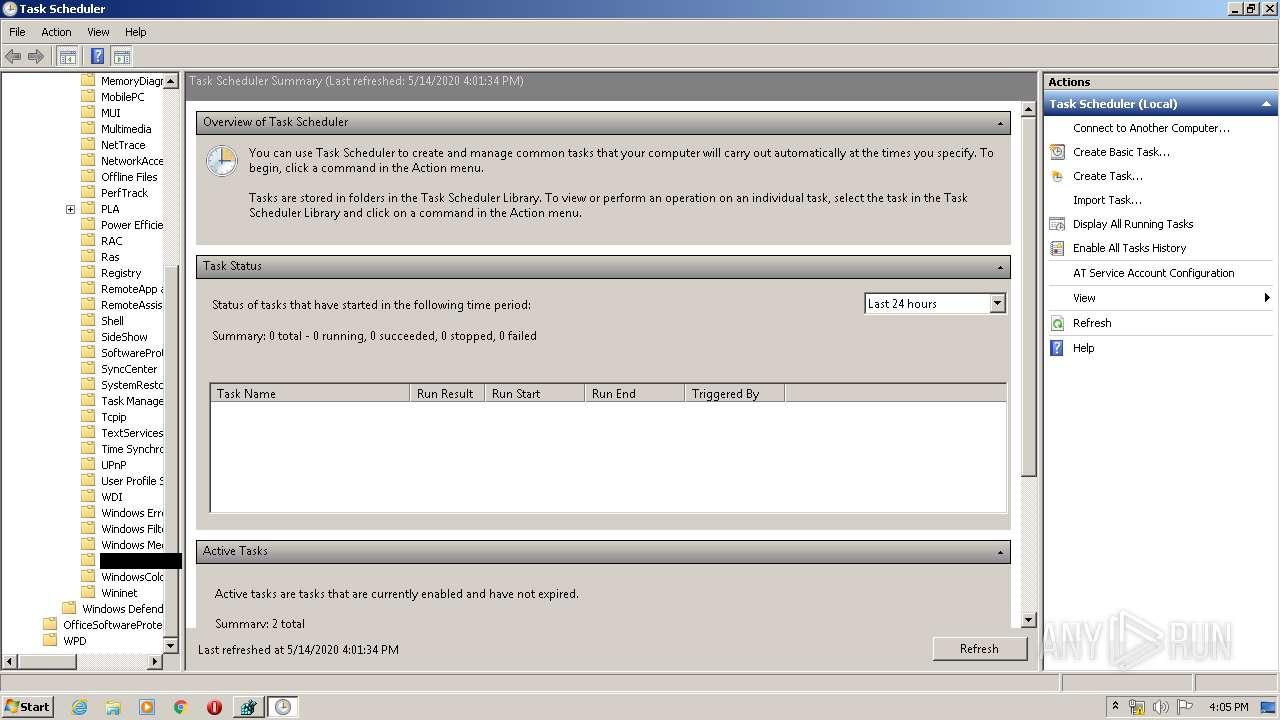Screen dimensions: 1280x720
Task: Collapse Task Scheduler (Local) actions group
Action: pos(1266,104)
